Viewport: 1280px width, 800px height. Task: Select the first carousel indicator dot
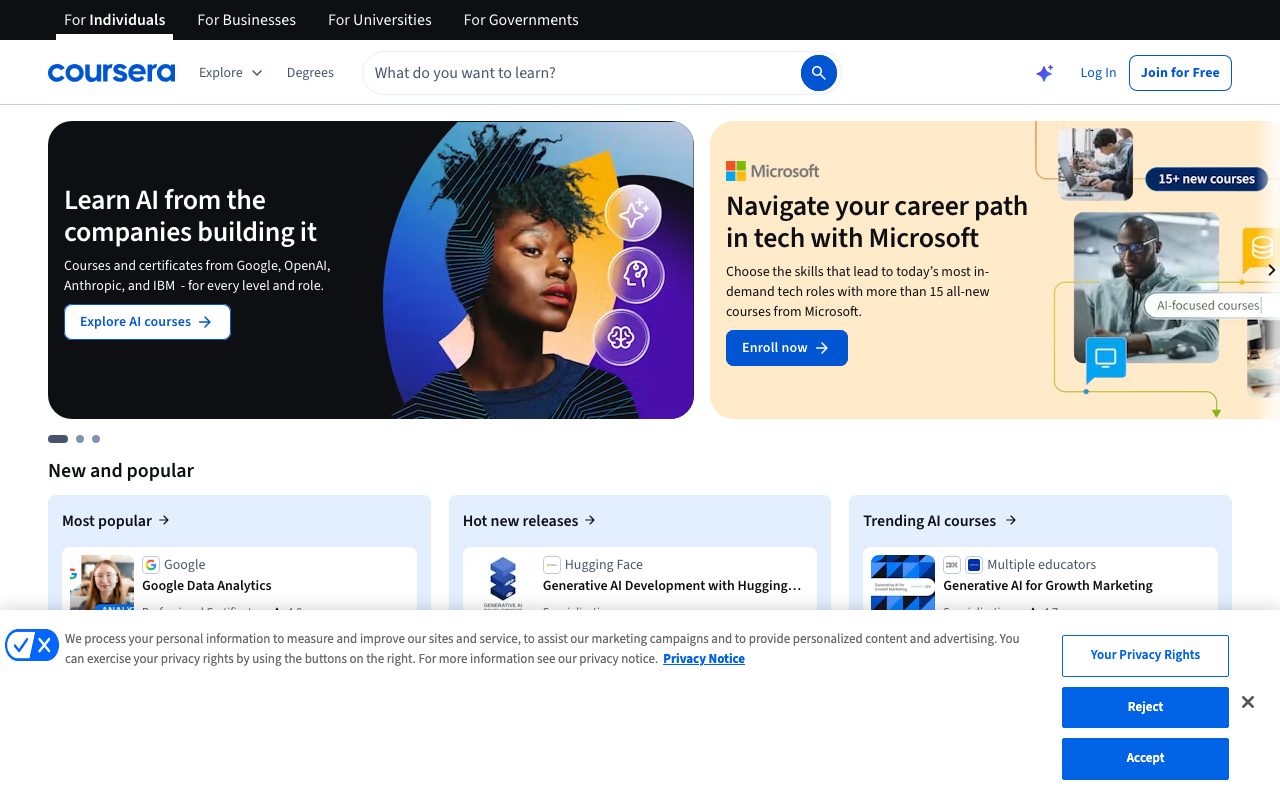coord(58,439)
